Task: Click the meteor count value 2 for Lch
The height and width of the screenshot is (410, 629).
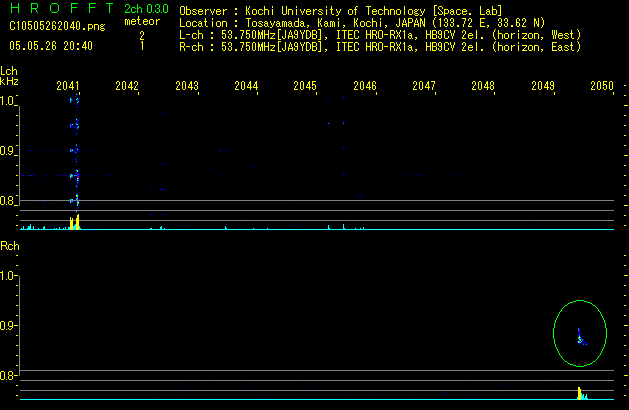Action: [142, 36]
